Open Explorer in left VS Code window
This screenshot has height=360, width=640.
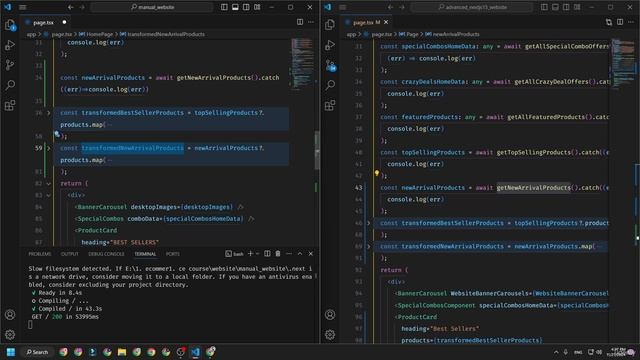click(x=10, y=25)
